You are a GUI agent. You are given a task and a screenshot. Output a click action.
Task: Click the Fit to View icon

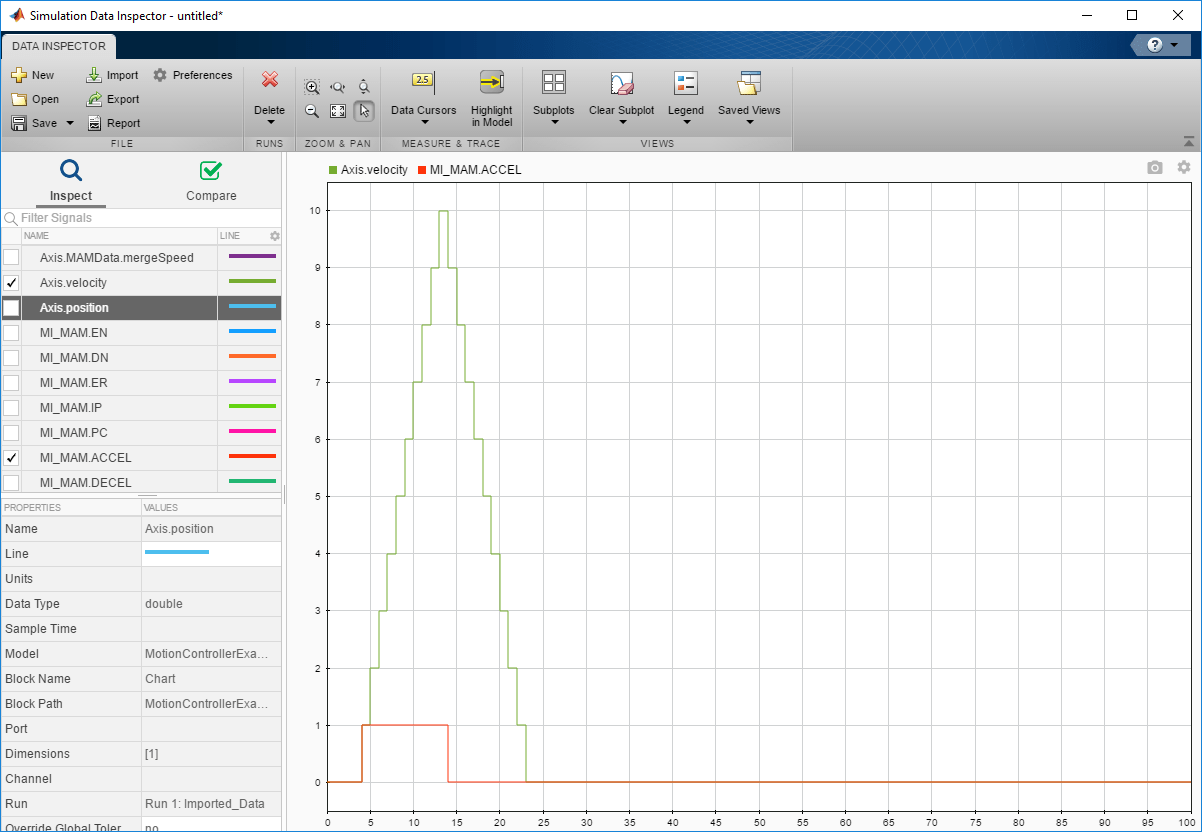pyautogui.click(x=338, y=111)
